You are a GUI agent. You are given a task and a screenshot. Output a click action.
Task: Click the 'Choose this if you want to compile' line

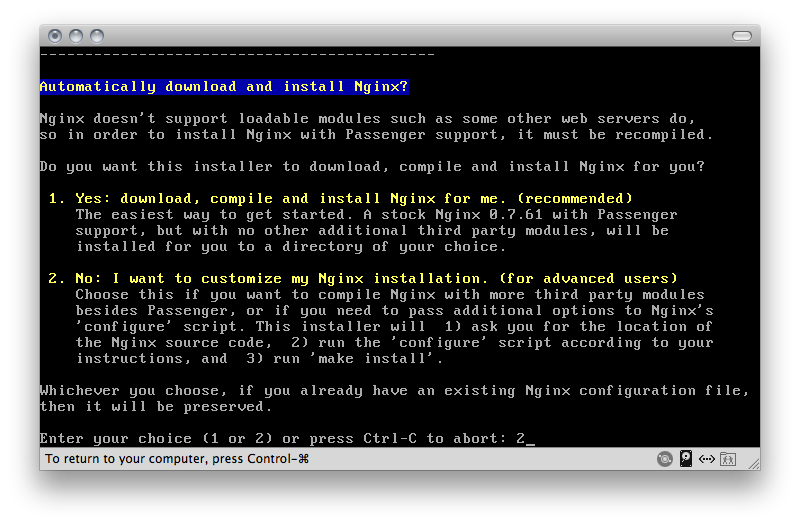(x=390, y=294)
